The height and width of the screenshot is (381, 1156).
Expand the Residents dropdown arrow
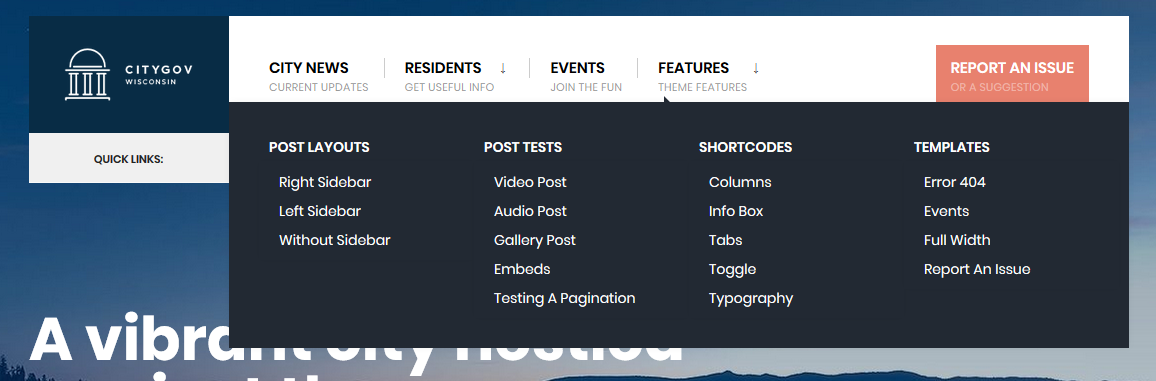(503, 69)
